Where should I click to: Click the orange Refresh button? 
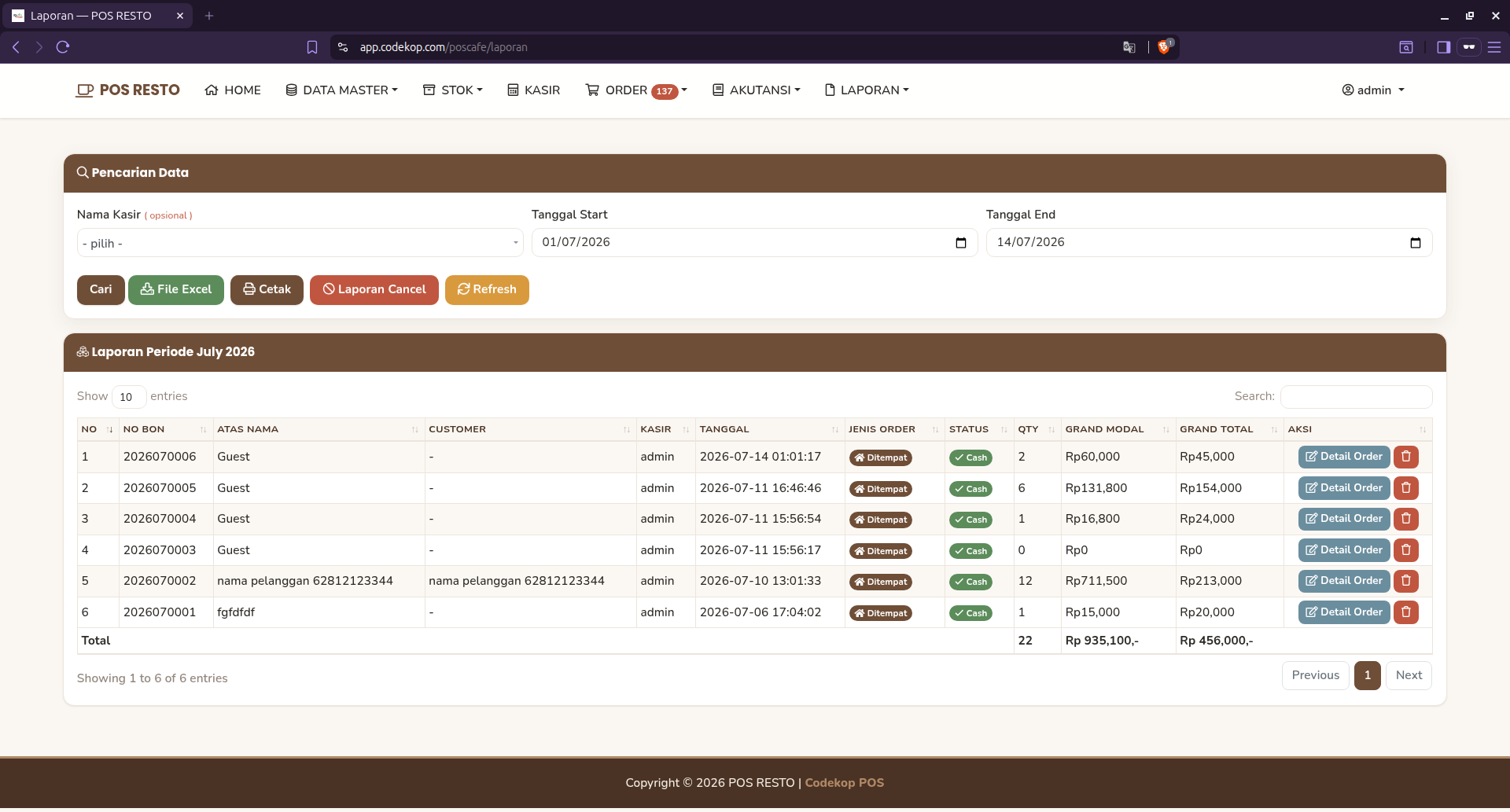coord(487,290)
